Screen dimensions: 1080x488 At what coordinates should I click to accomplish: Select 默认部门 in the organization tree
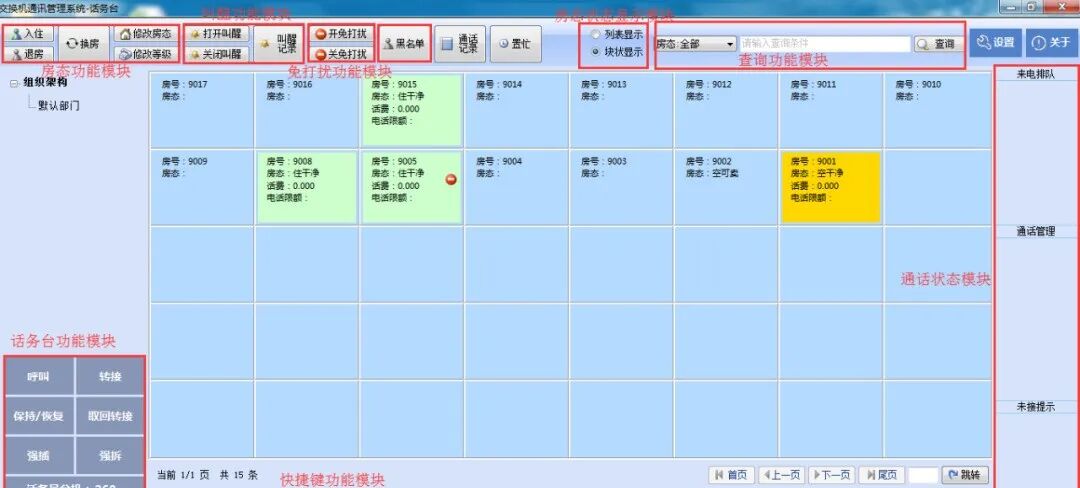coord(59,105)
